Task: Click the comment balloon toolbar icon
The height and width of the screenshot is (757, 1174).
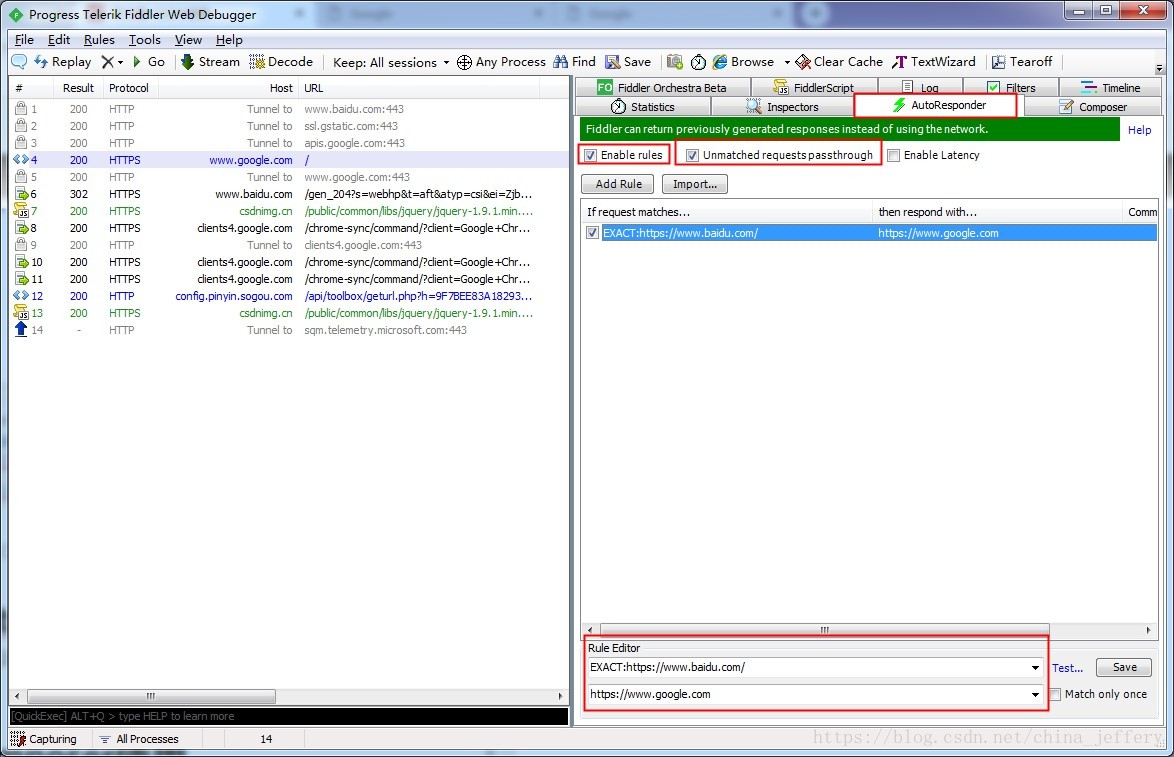Action: point(19,61)
